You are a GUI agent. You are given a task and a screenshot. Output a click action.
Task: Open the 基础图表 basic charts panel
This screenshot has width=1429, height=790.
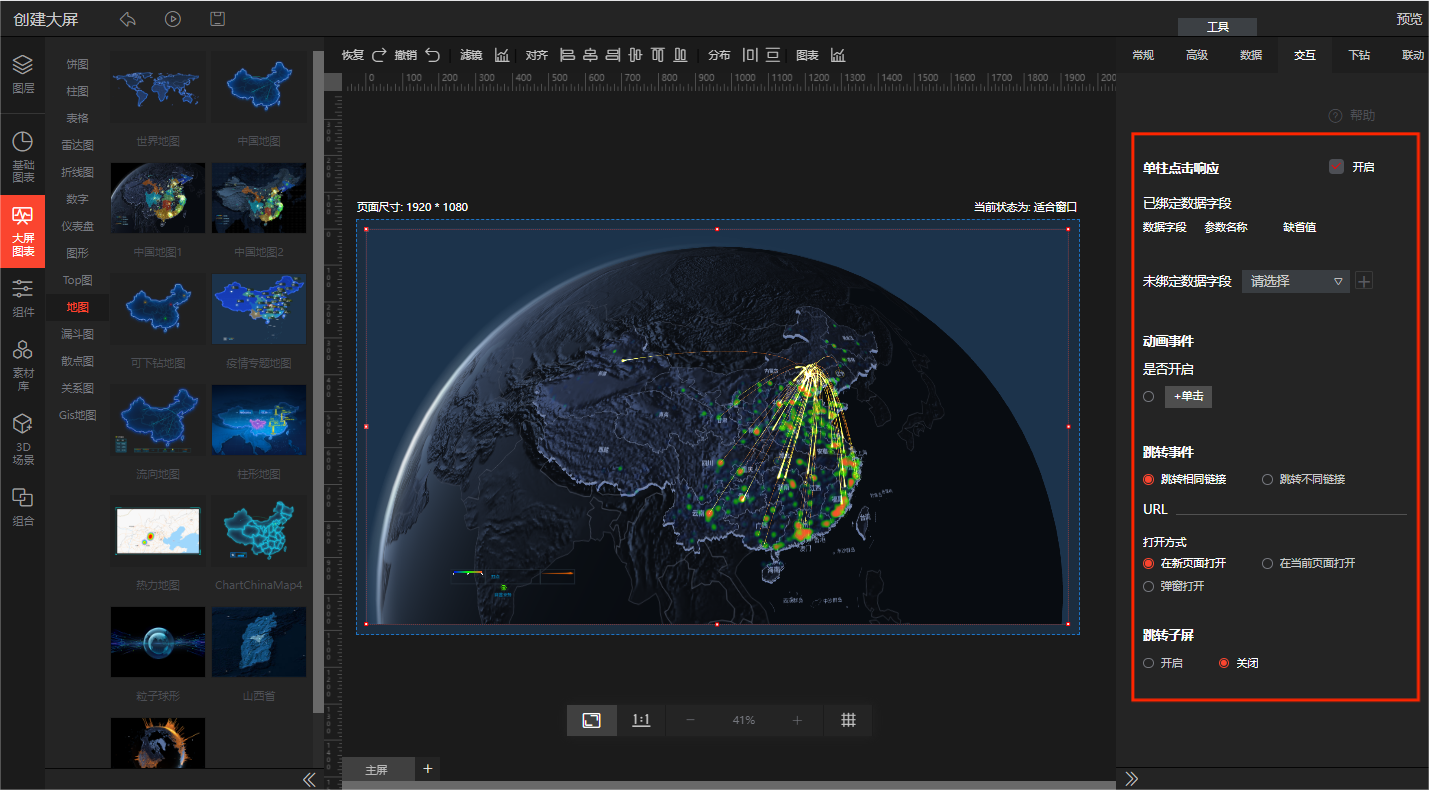pos(23,157)
